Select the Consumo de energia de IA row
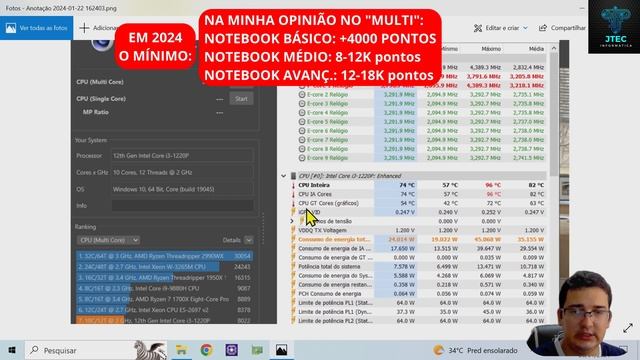This screenshot has width=640, height=360. tap(418, 248)
